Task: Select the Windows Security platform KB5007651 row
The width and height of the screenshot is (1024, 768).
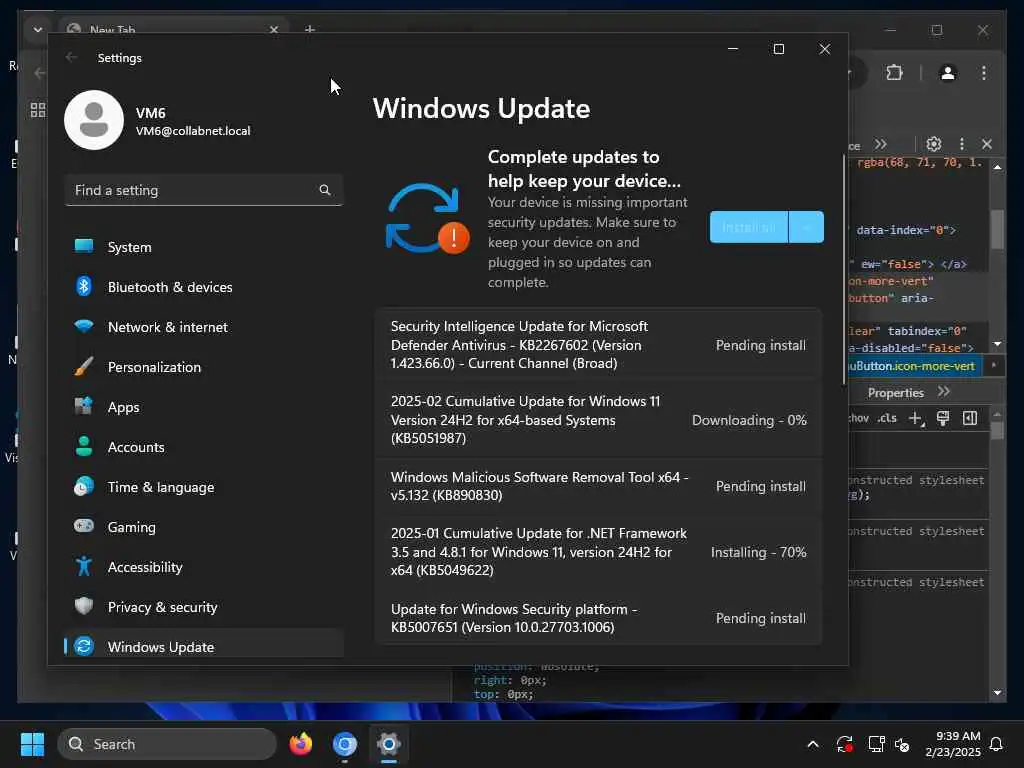Action: coord(598,618)
